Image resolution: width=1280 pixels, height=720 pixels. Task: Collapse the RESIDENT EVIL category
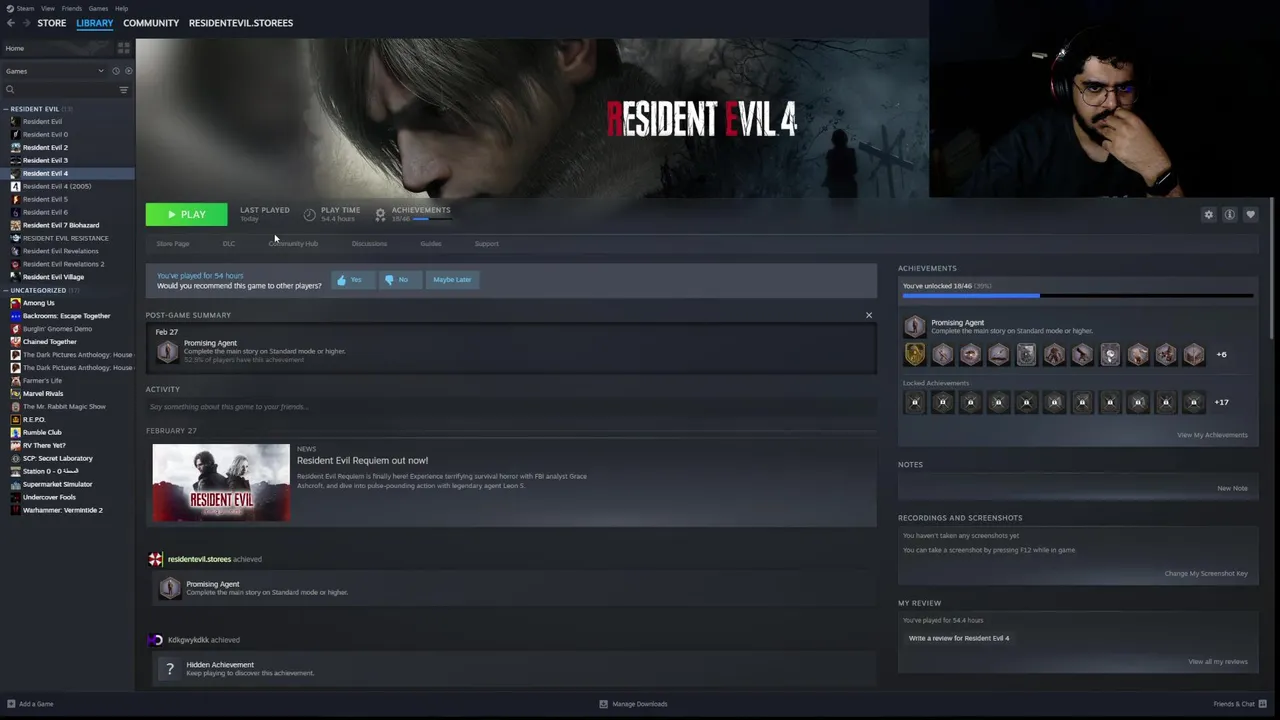click(6, 109)
